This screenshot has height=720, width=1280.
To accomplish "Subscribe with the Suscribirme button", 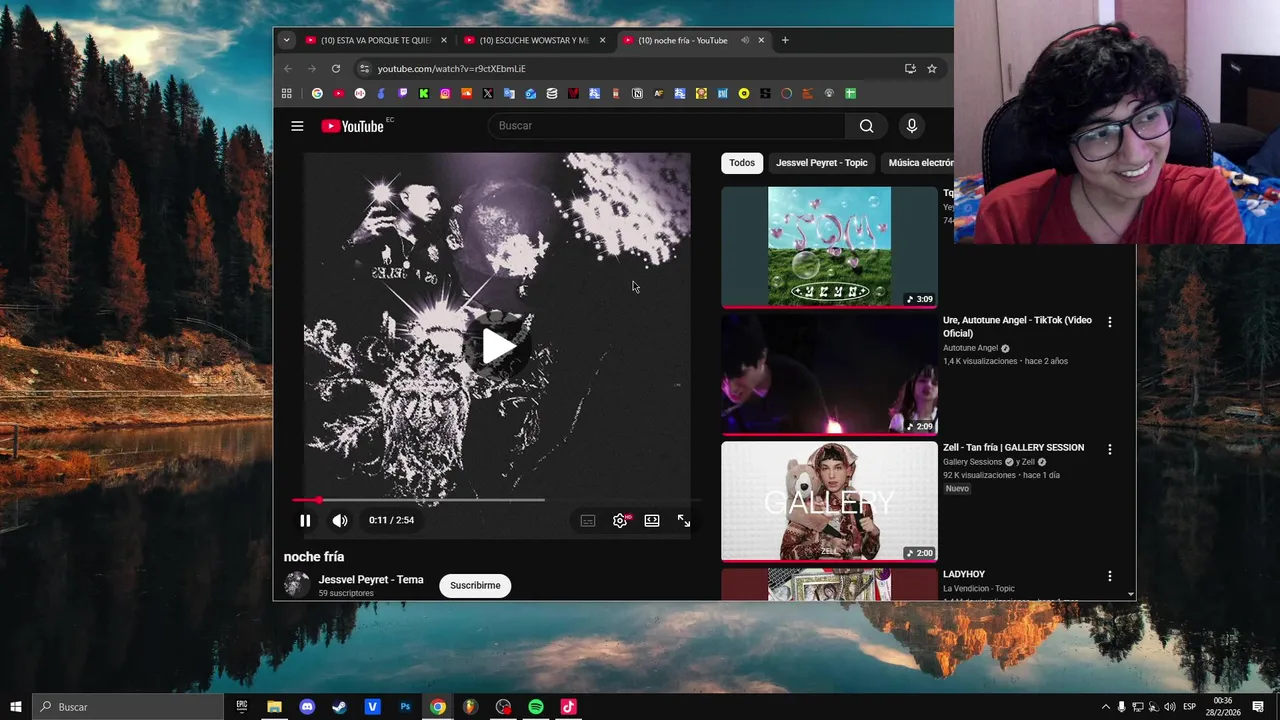I will pos(475,586).
